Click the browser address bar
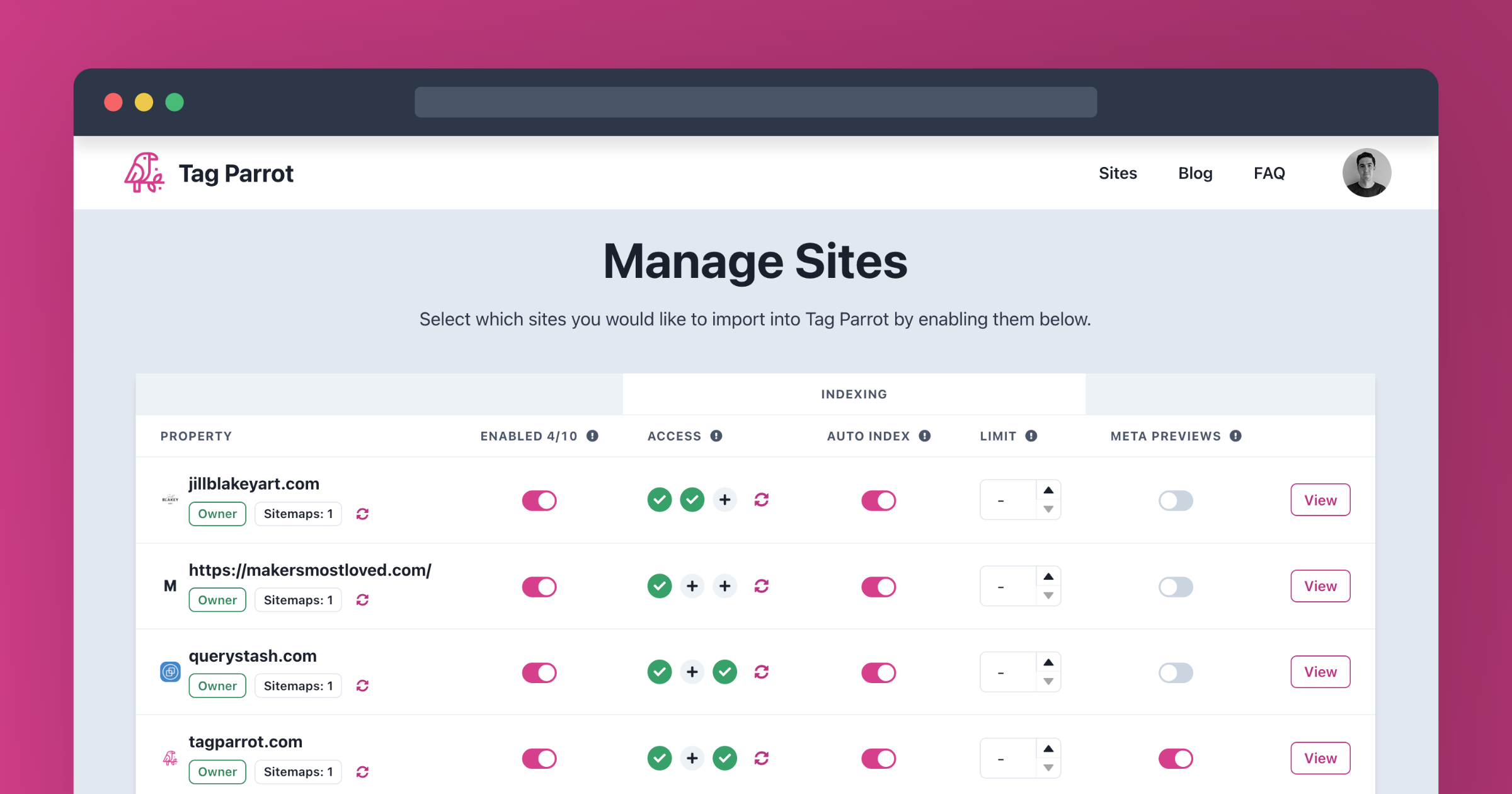1512x794 pixels. click(x=755, y=102)
